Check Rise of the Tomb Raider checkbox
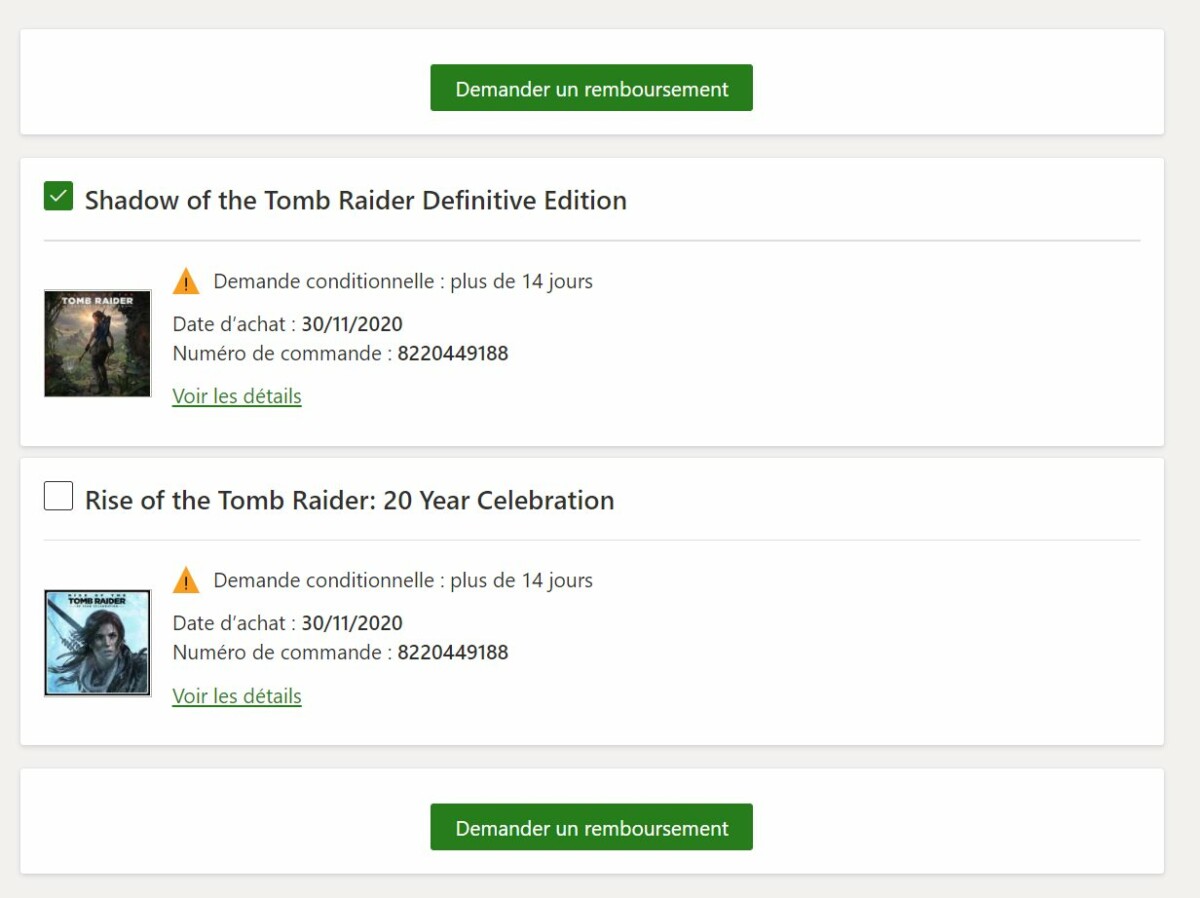This screenshot has height=898, width=1200. pyautogui.click(x=58, y=496)
